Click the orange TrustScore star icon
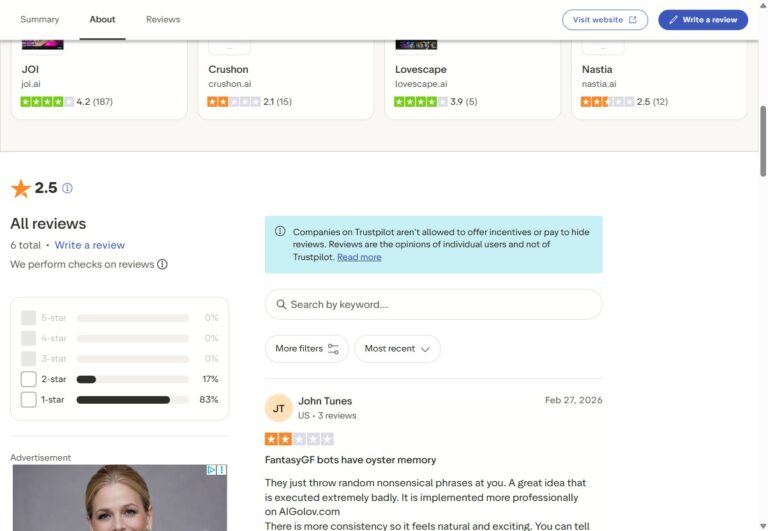The width and height of the screenshot is (768, 531). [x=20, y=188]
